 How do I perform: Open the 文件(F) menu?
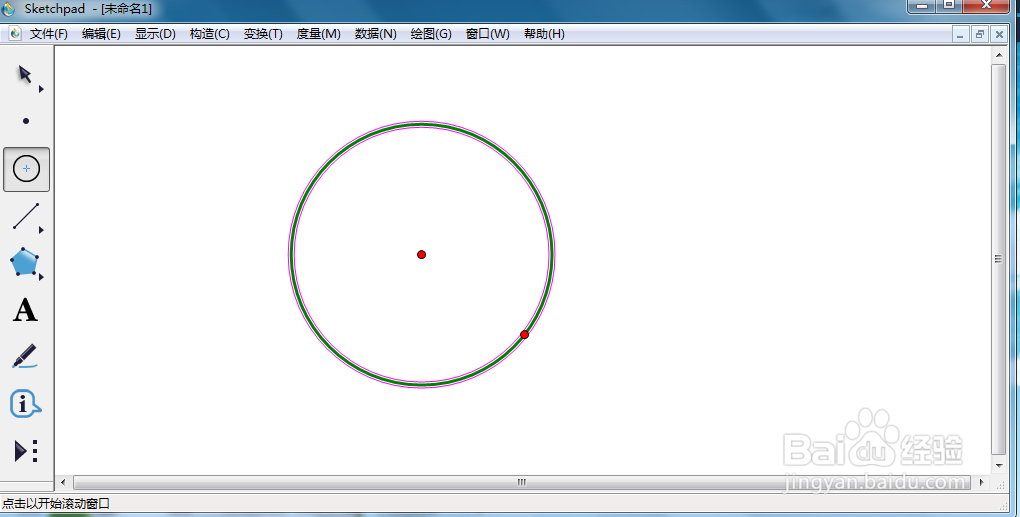(49, 34)
